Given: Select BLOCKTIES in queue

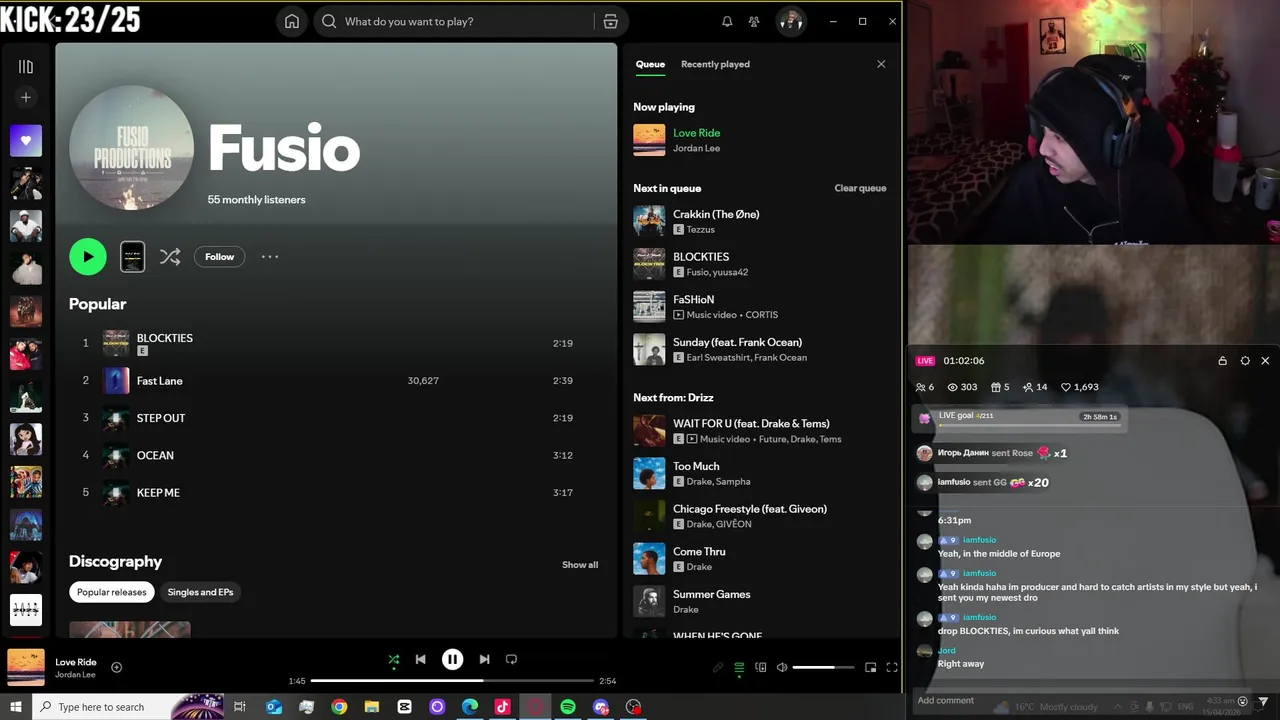Looking at the screenshot, I should [x=760, y=264].
